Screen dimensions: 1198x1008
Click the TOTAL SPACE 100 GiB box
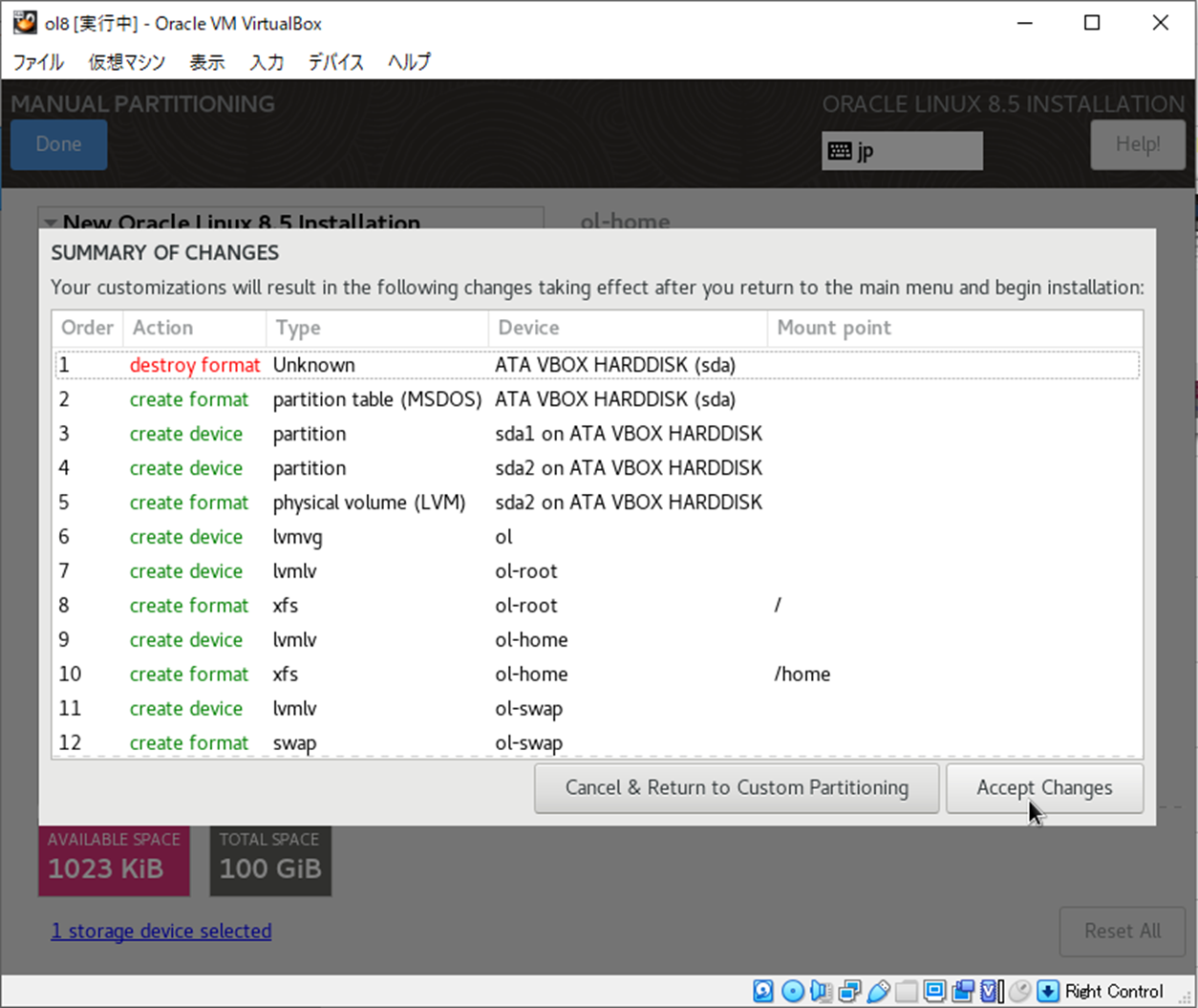(x=270, y=861)
